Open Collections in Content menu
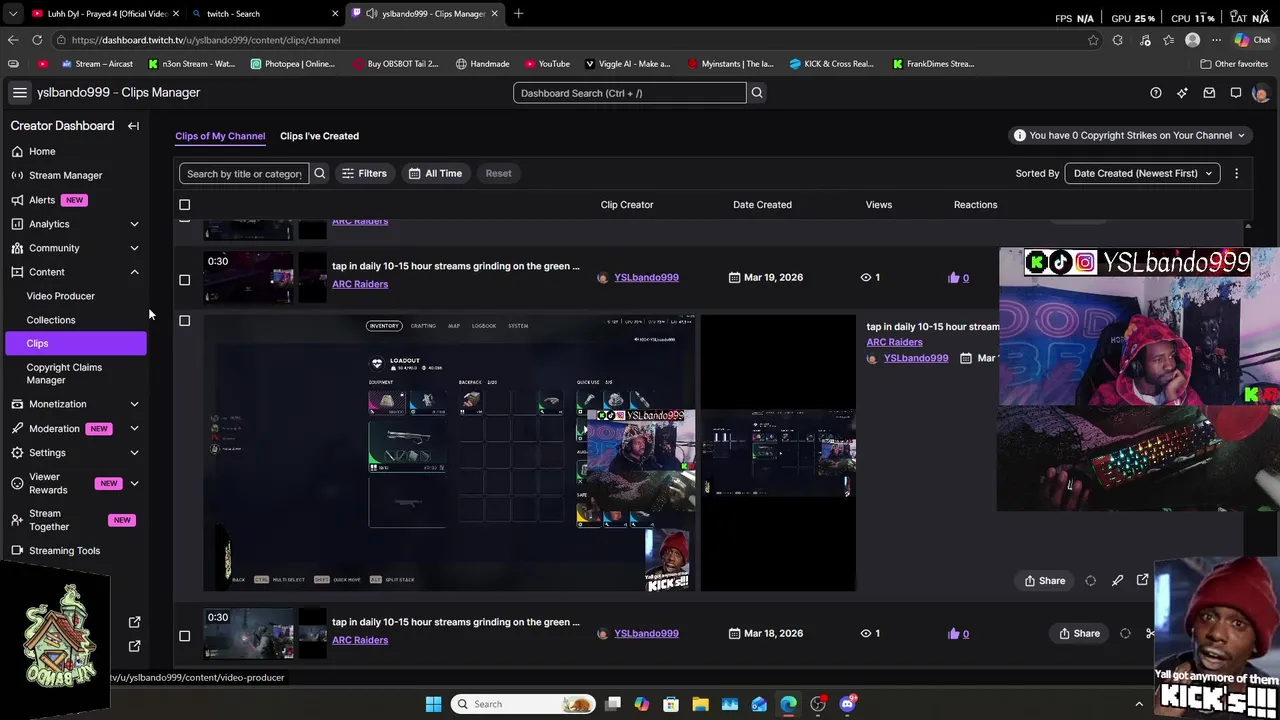The height and width of the screenshot is (720, 1280). click(x=51, y=320)
